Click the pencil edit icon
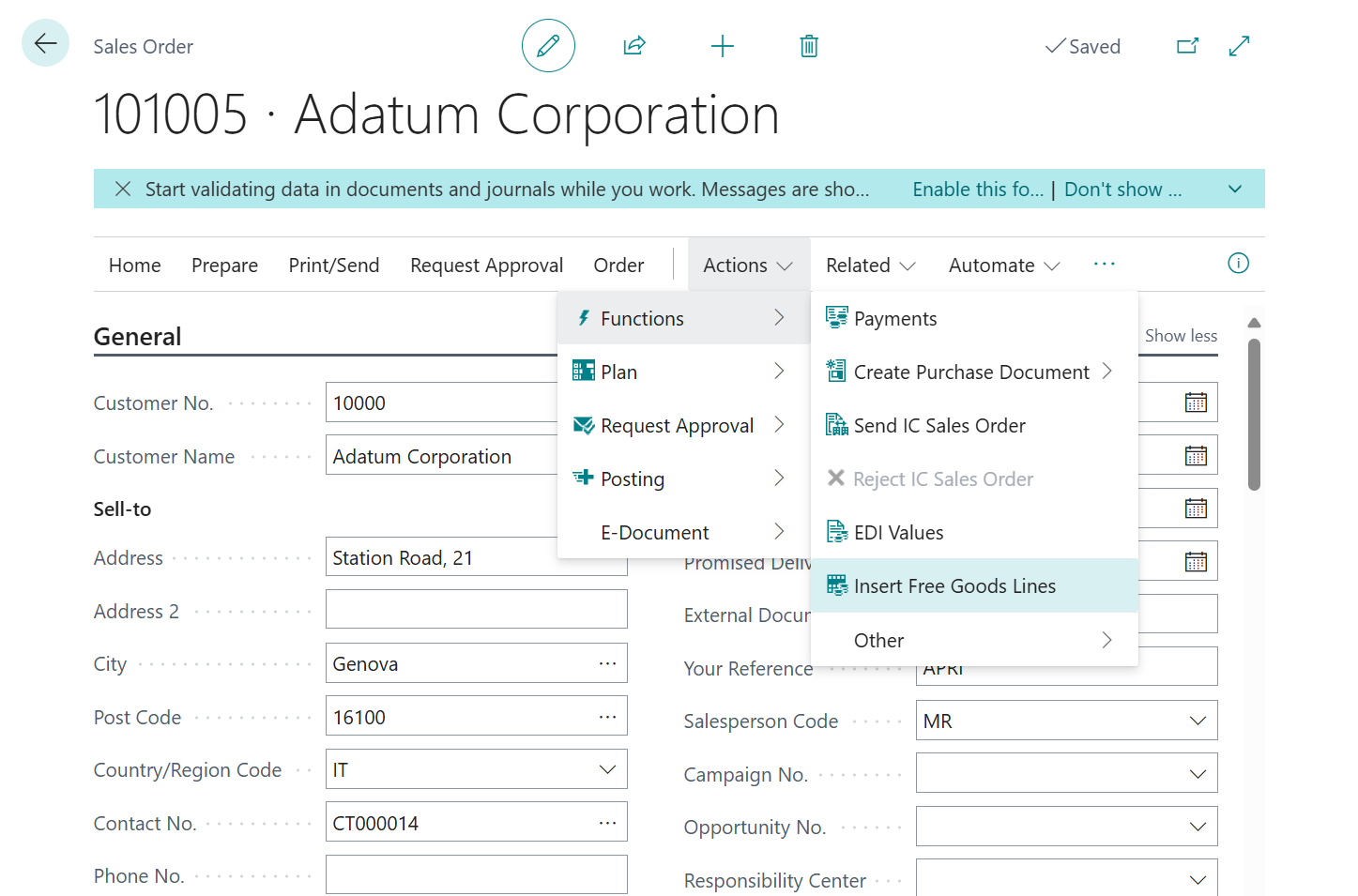The width and height of the screenshot is (1358, 896). [548, 45]
